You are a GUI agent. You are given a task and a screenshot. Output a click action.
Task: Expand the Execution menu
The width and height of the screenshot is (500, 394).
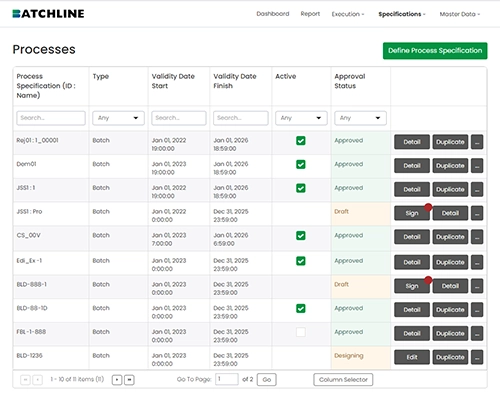click(x=348, y=14)
